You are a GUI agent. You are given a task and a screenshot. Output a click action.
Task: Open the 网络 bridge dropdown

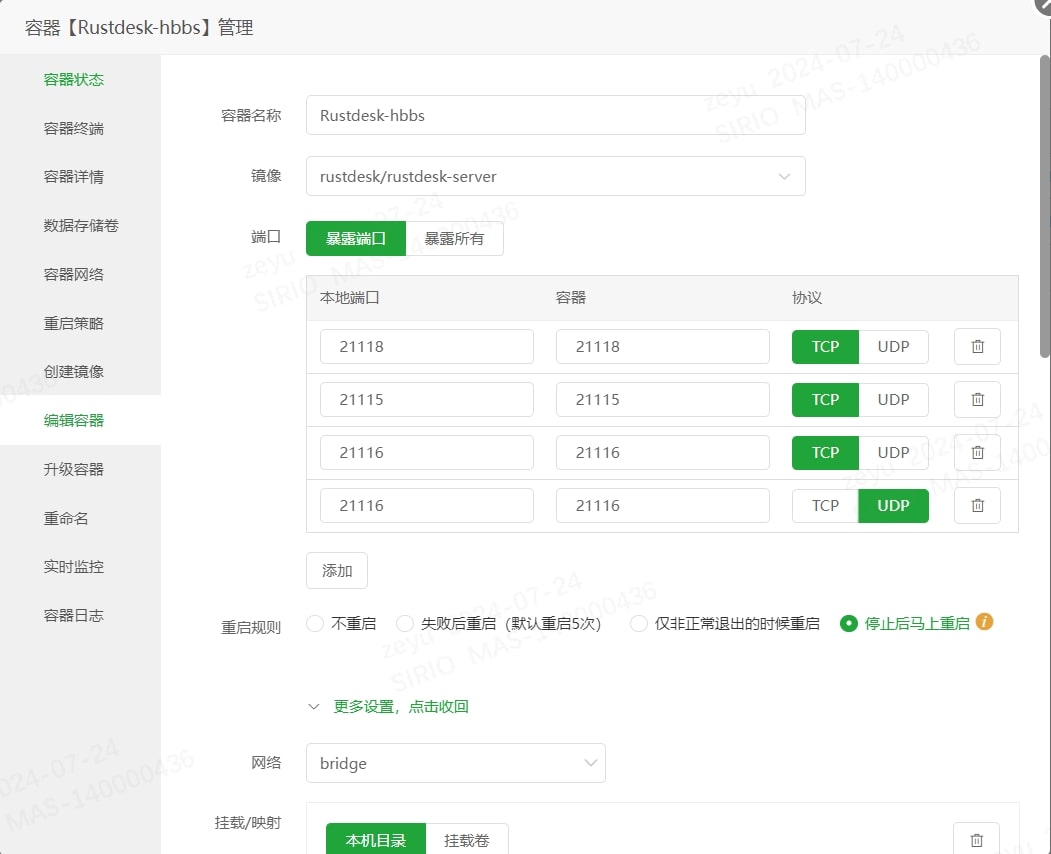tap(456, 763)
